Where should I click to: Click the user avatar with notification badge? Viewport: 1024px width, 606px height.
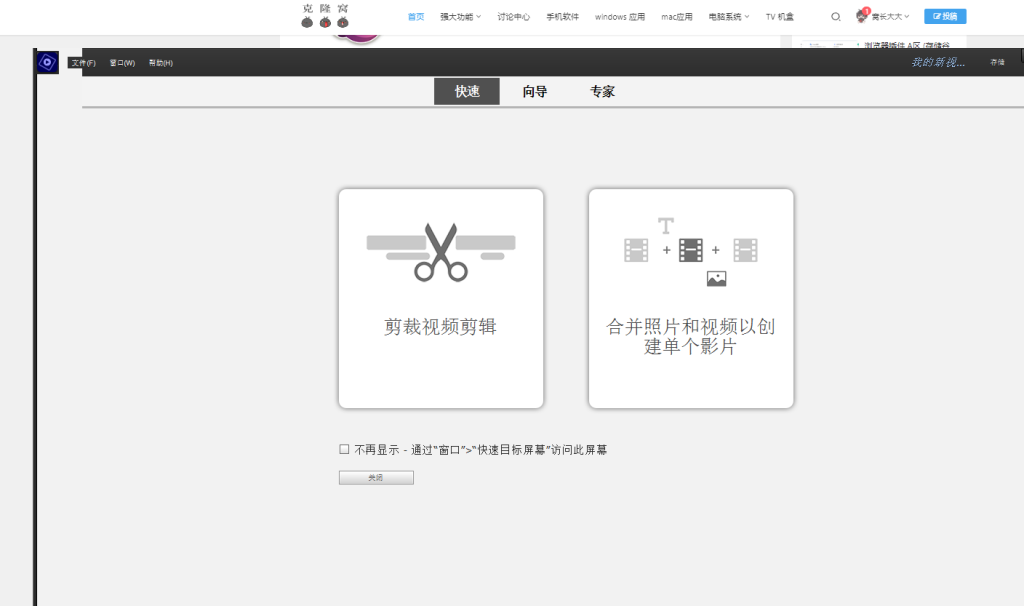862,16
